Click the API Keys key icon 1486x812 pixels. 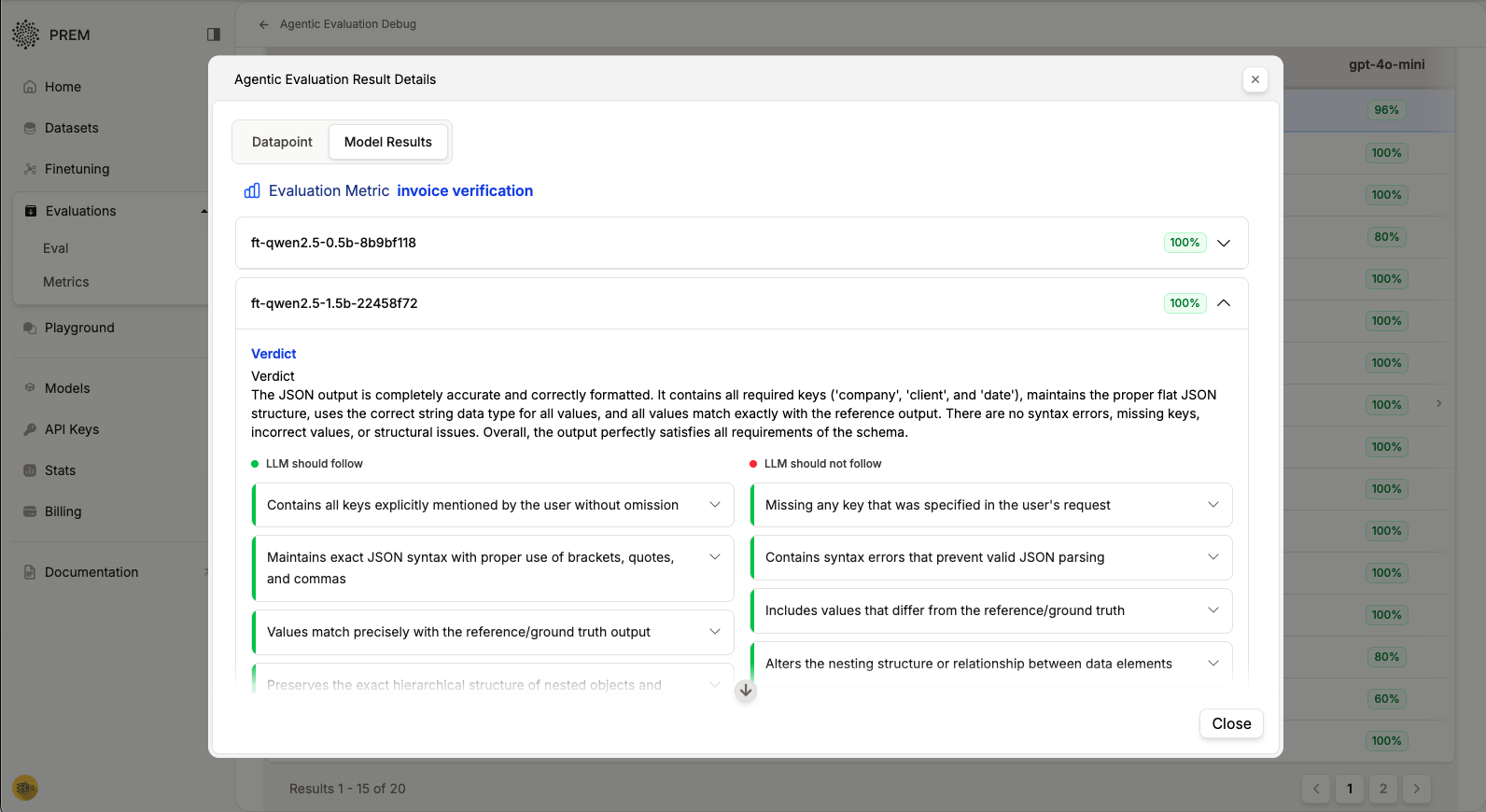(x=30, y=429)
